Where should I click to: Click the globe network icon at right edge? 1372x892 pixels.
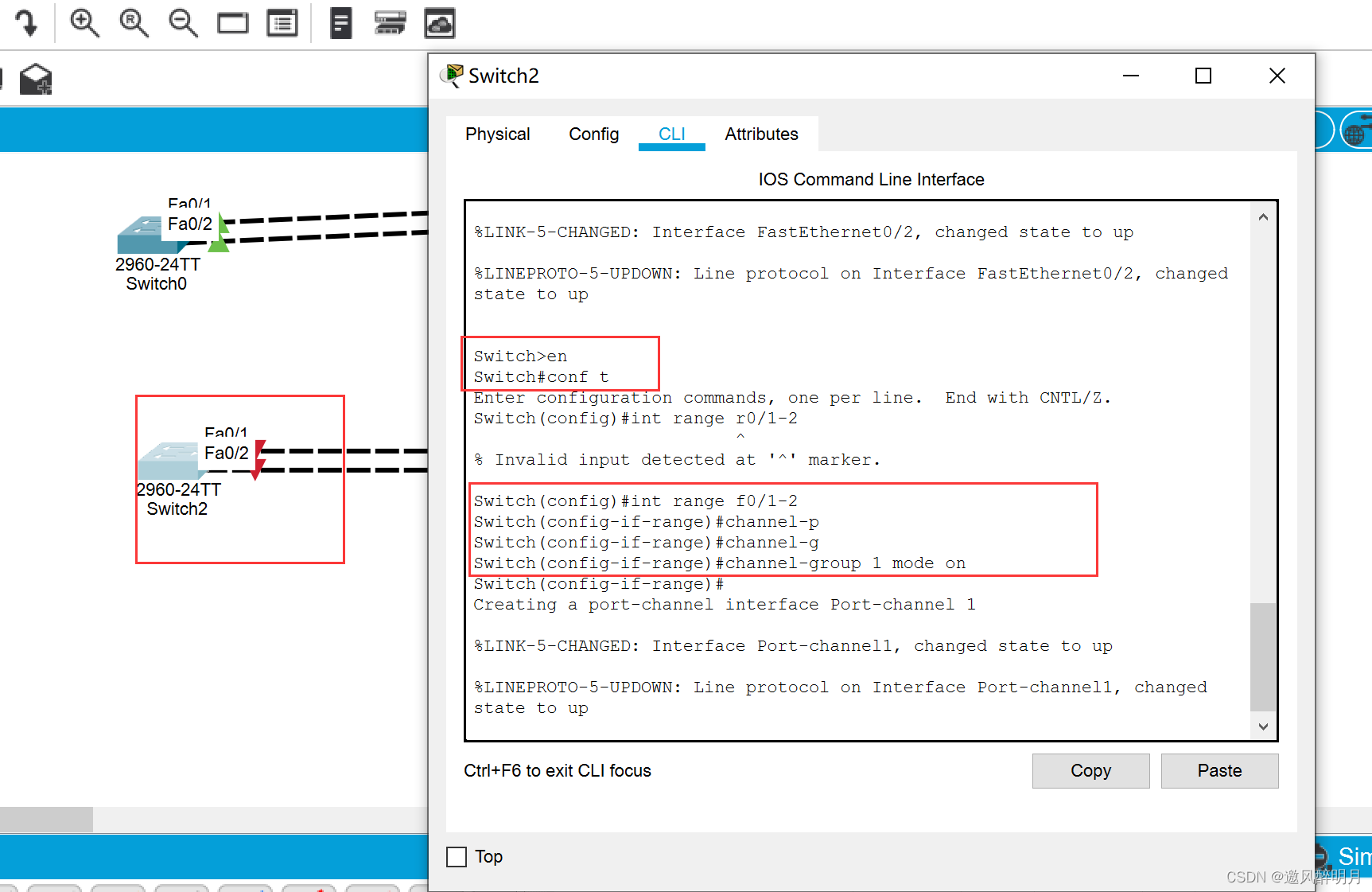[x=1356, y=130]
